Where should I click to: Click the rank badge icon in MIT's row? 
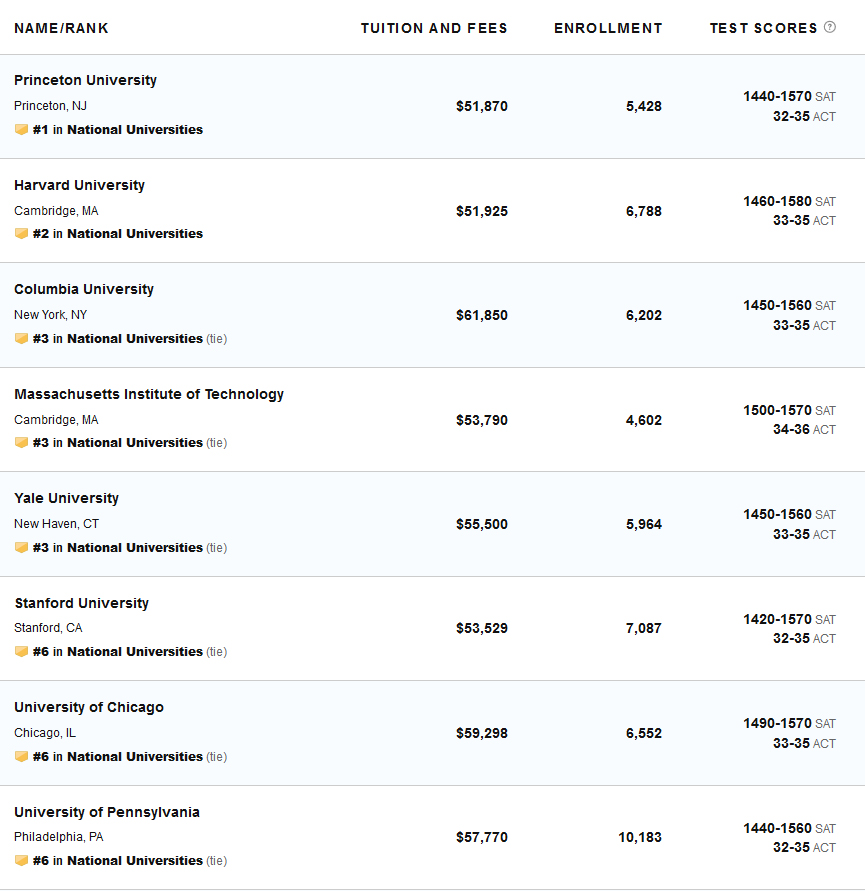[21, 443]
